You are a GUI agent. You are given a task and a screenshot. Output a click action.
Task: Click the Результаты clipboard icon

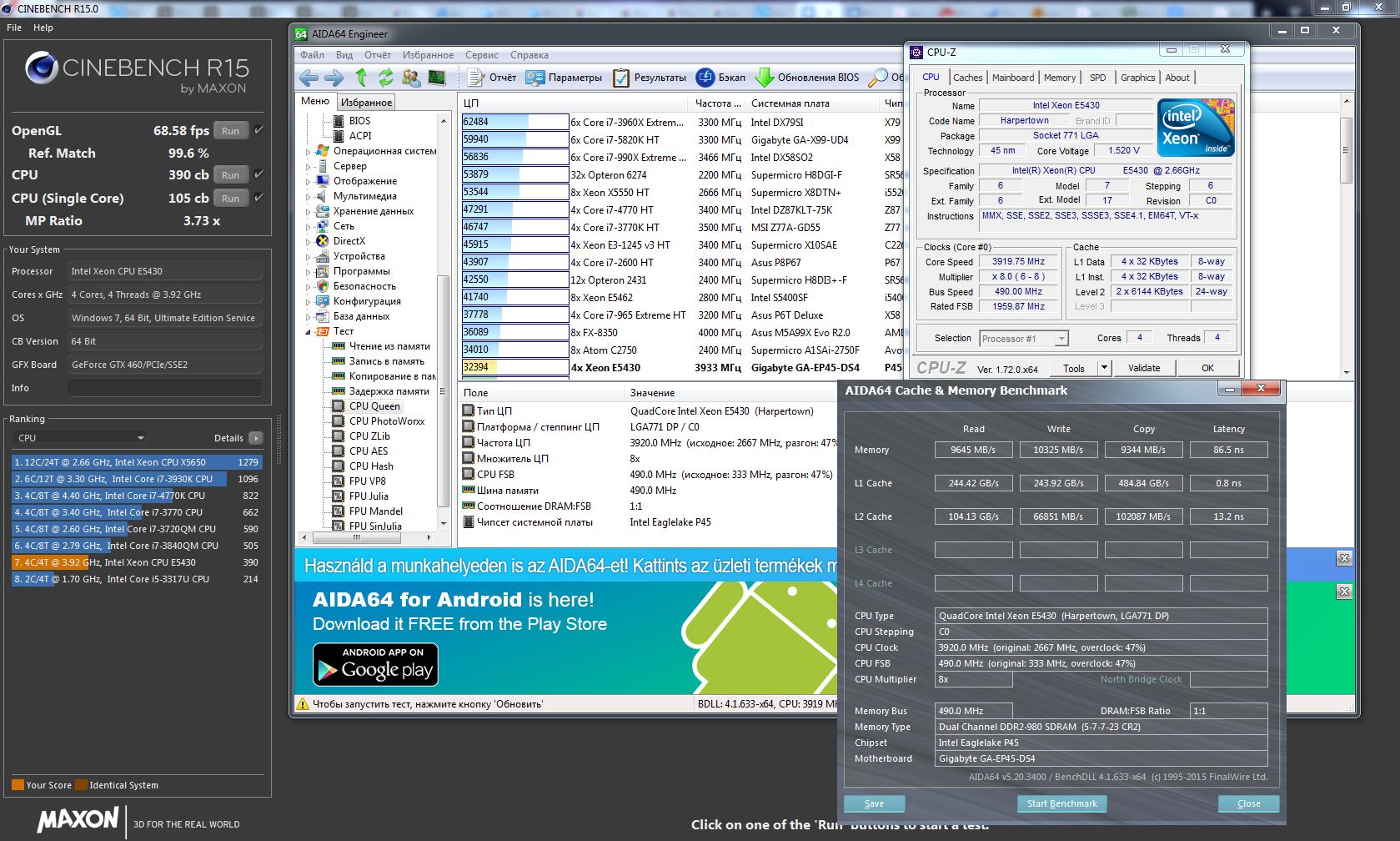coord(621,78)
